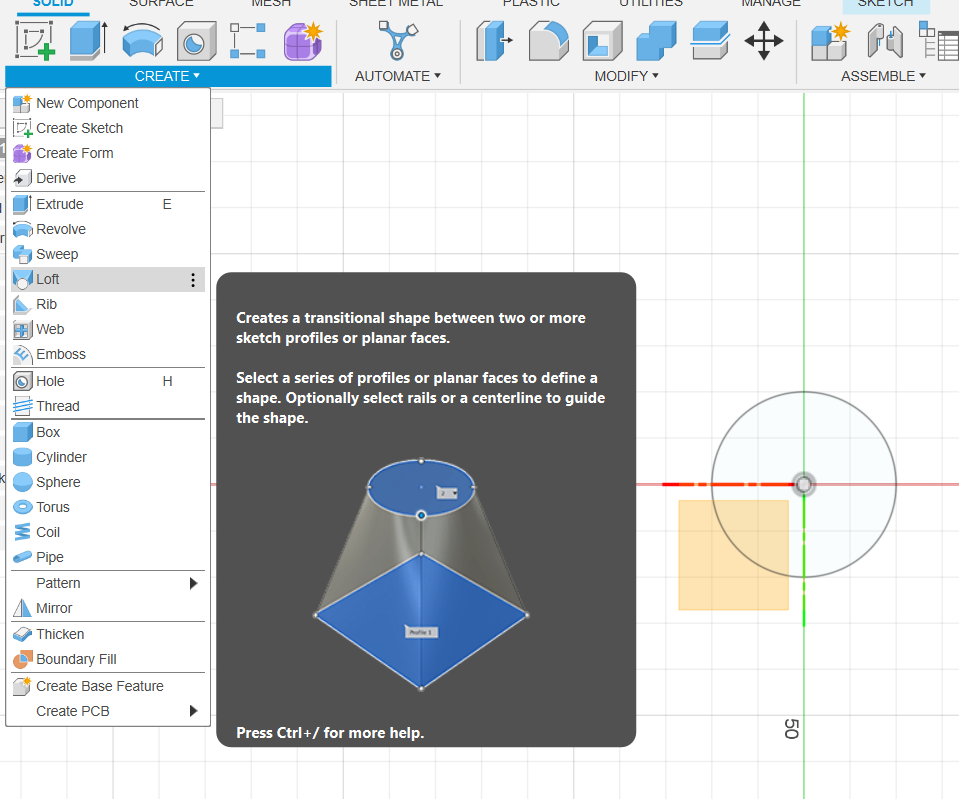Choose Create Base Feature entry
Screen dimensions: 959x799
click(108, 686)
